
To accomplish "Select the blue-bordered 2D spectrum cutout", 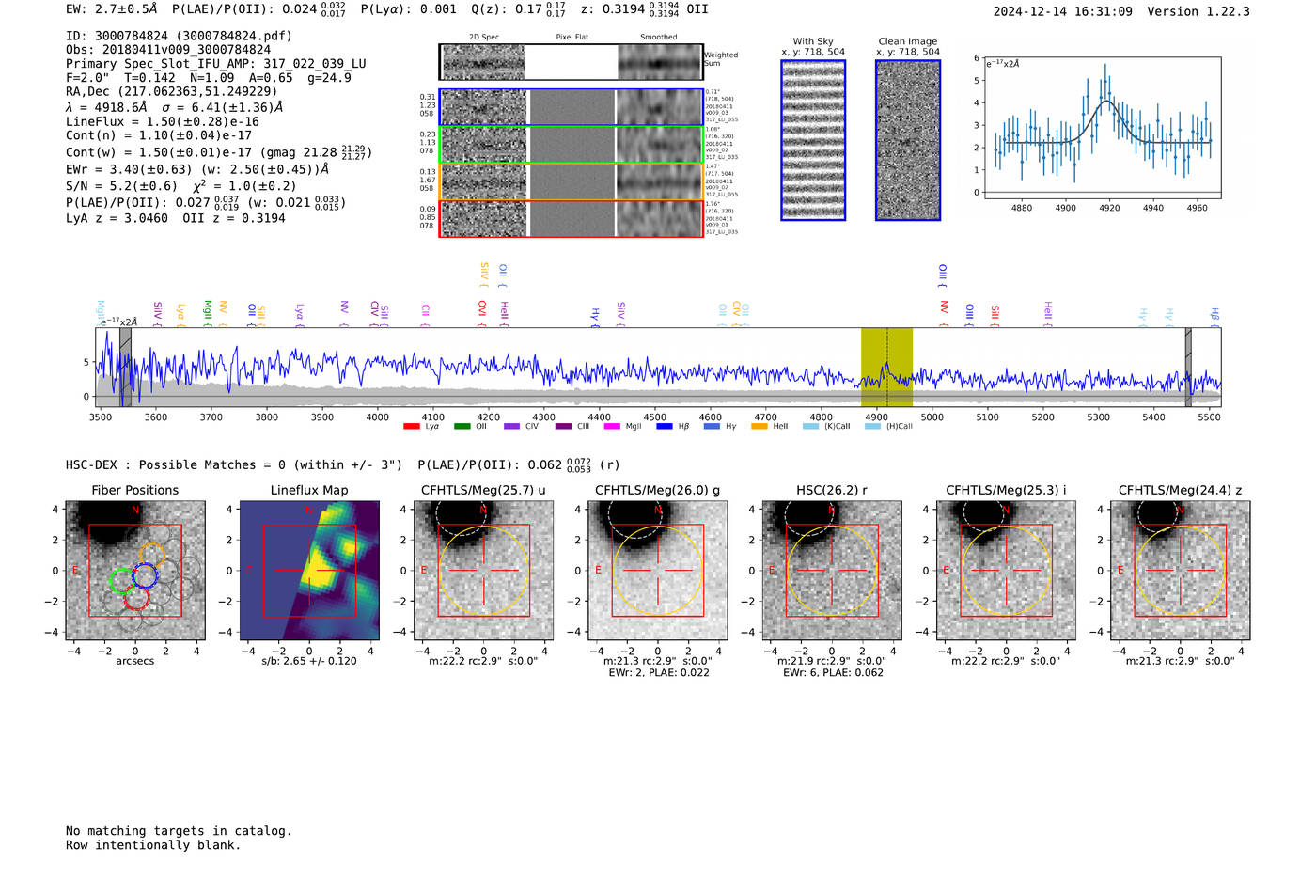I will point(571,107).
